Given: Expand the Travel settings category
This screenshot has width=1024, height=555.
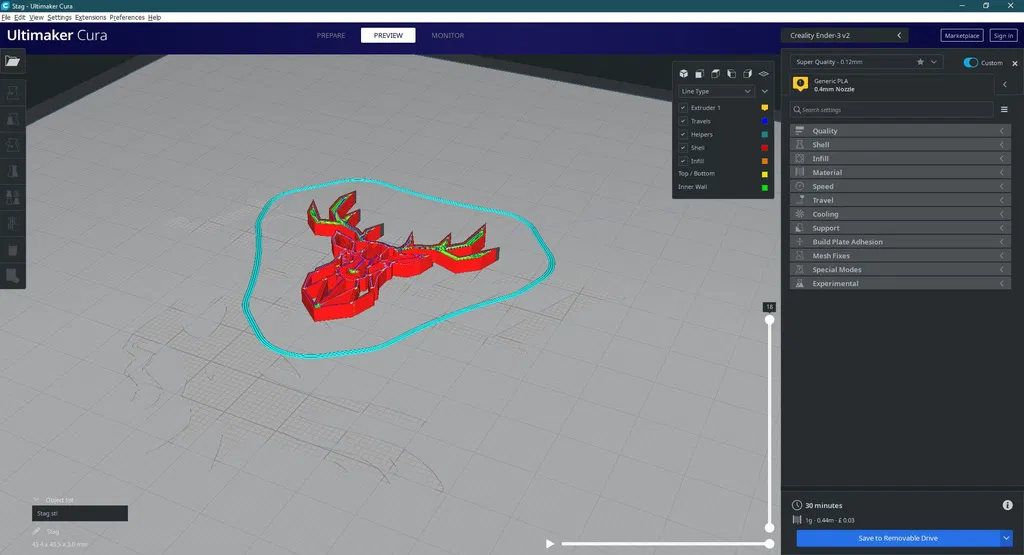Looking at the screenshot, I should [x=901, y=200].
